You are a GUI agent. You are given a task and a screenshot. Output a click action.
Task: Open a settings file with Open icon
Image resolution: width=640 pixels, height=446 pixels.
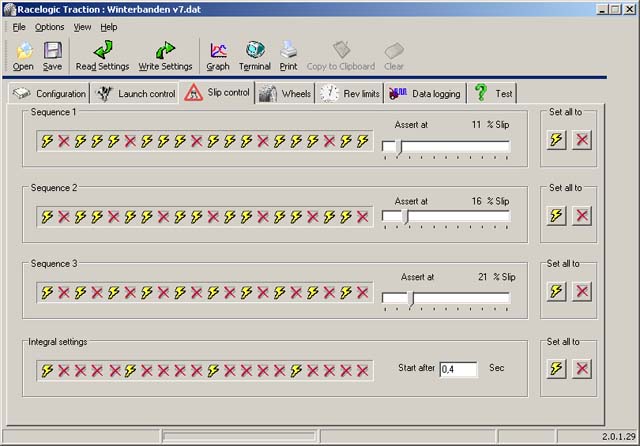tap(23, 55)
